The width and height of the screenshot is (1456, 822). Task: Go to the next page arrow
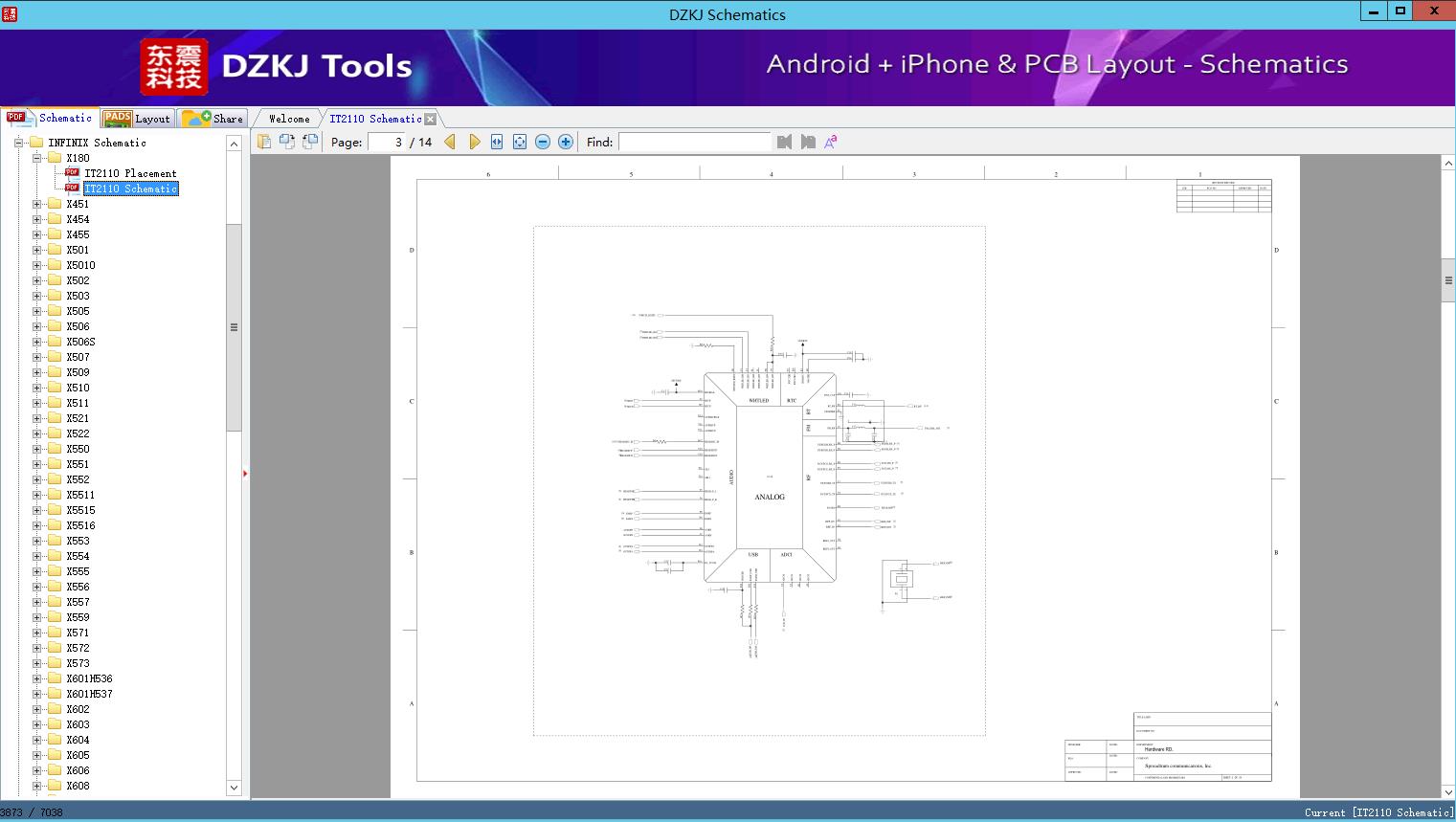click(x=474, y=142)
